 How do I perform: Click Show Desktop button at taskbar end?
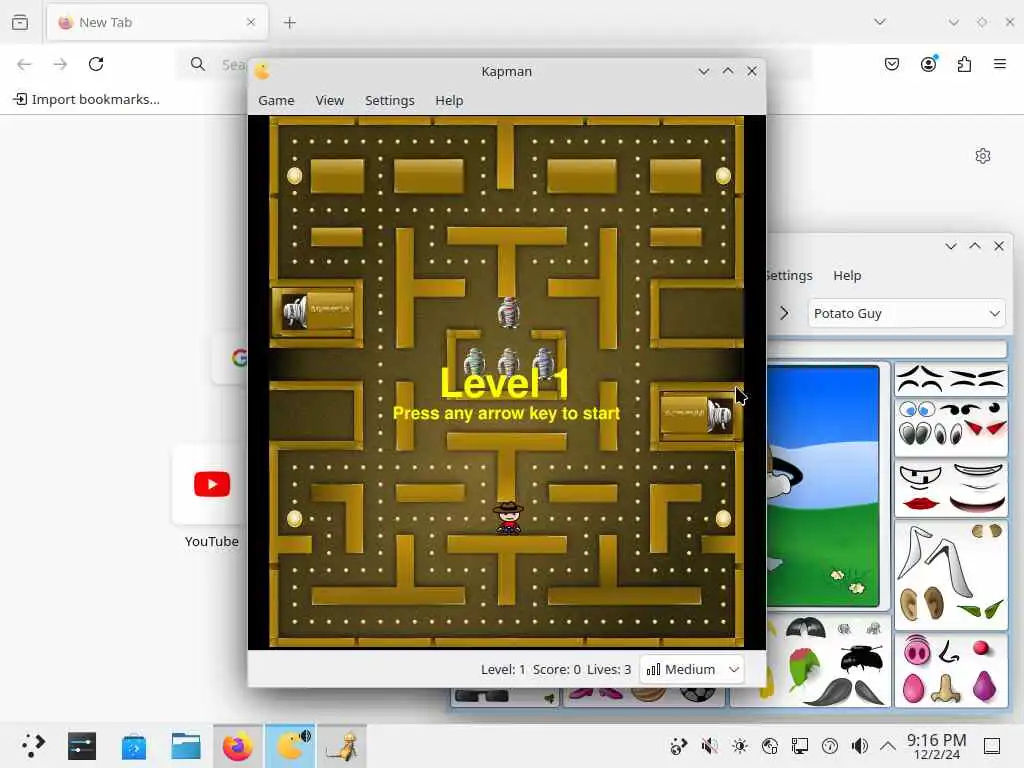click(x=992, y=746)
